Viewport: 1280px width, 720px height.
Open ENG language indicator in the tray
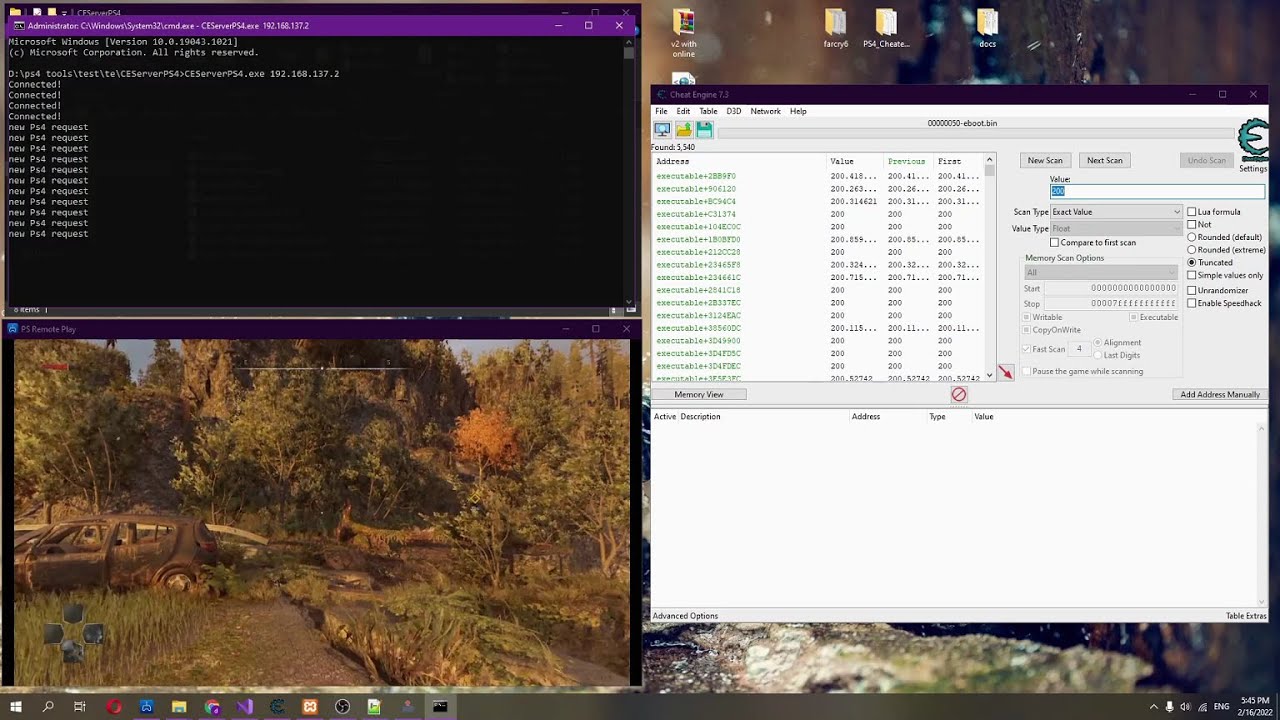[1221, 707]
